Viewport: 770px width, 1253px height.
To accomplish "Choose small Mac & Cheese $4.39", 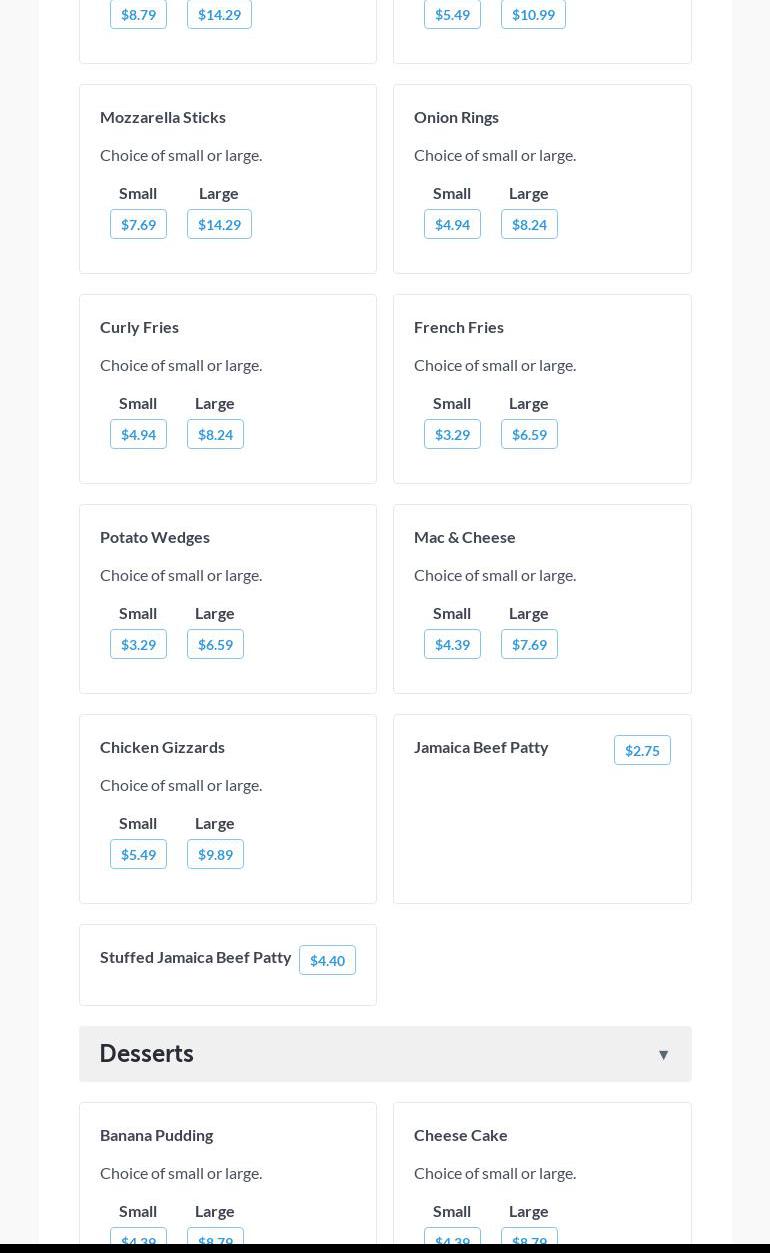I will coord(452,644).
